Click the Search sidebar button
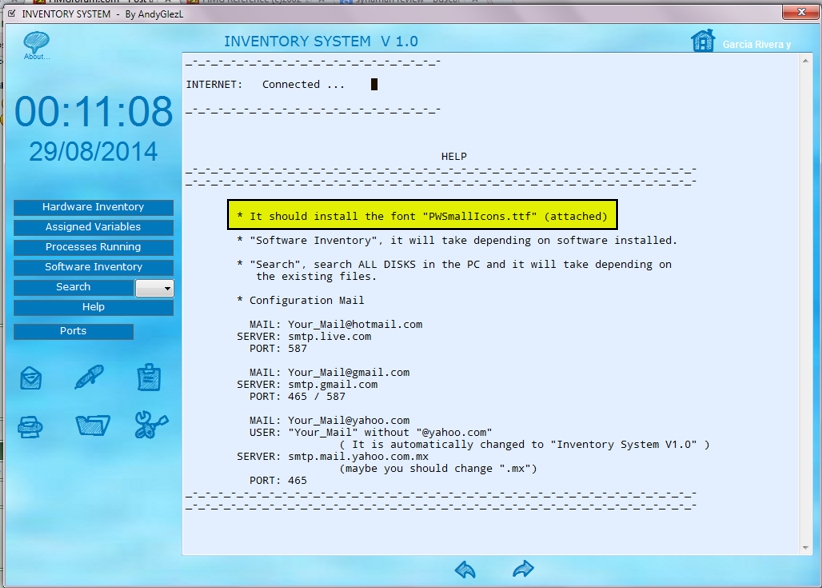 (x=73, y=287)
